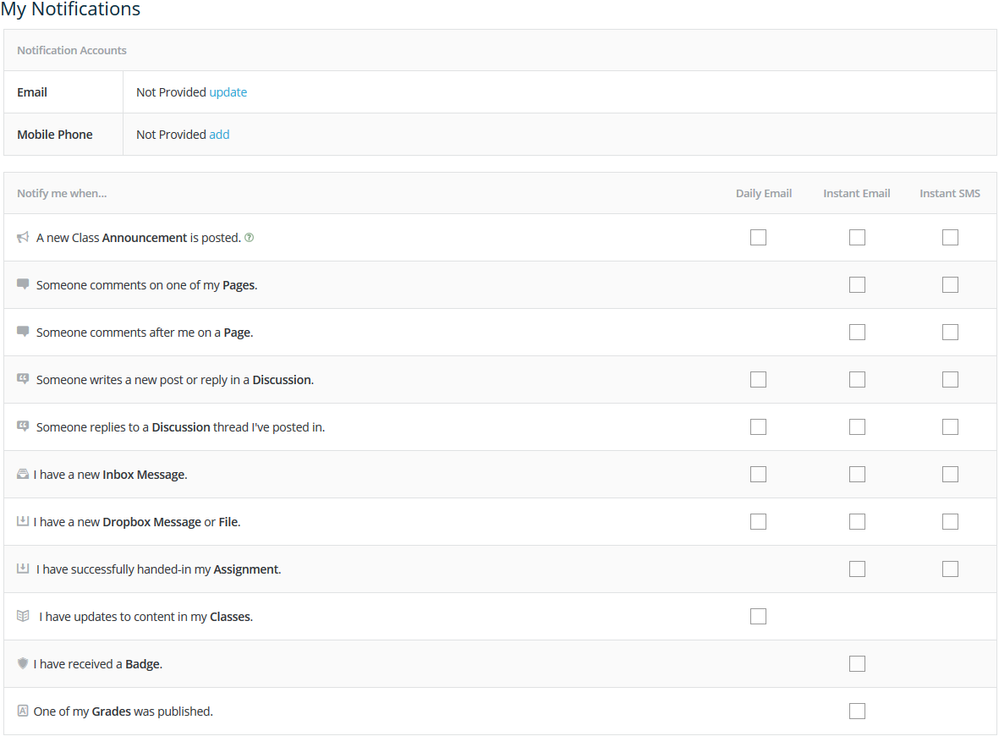Screen dimensions: 999x737
Task: Tick Instant SMS for comments after me on a Page
Action: 950,332
